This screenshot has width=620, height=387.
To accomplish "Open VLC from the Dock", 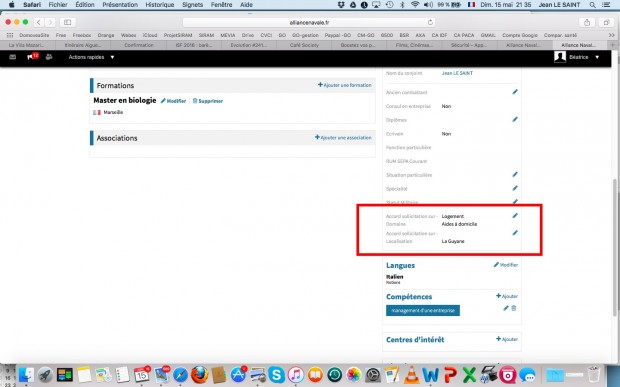I will click(411, 374).
